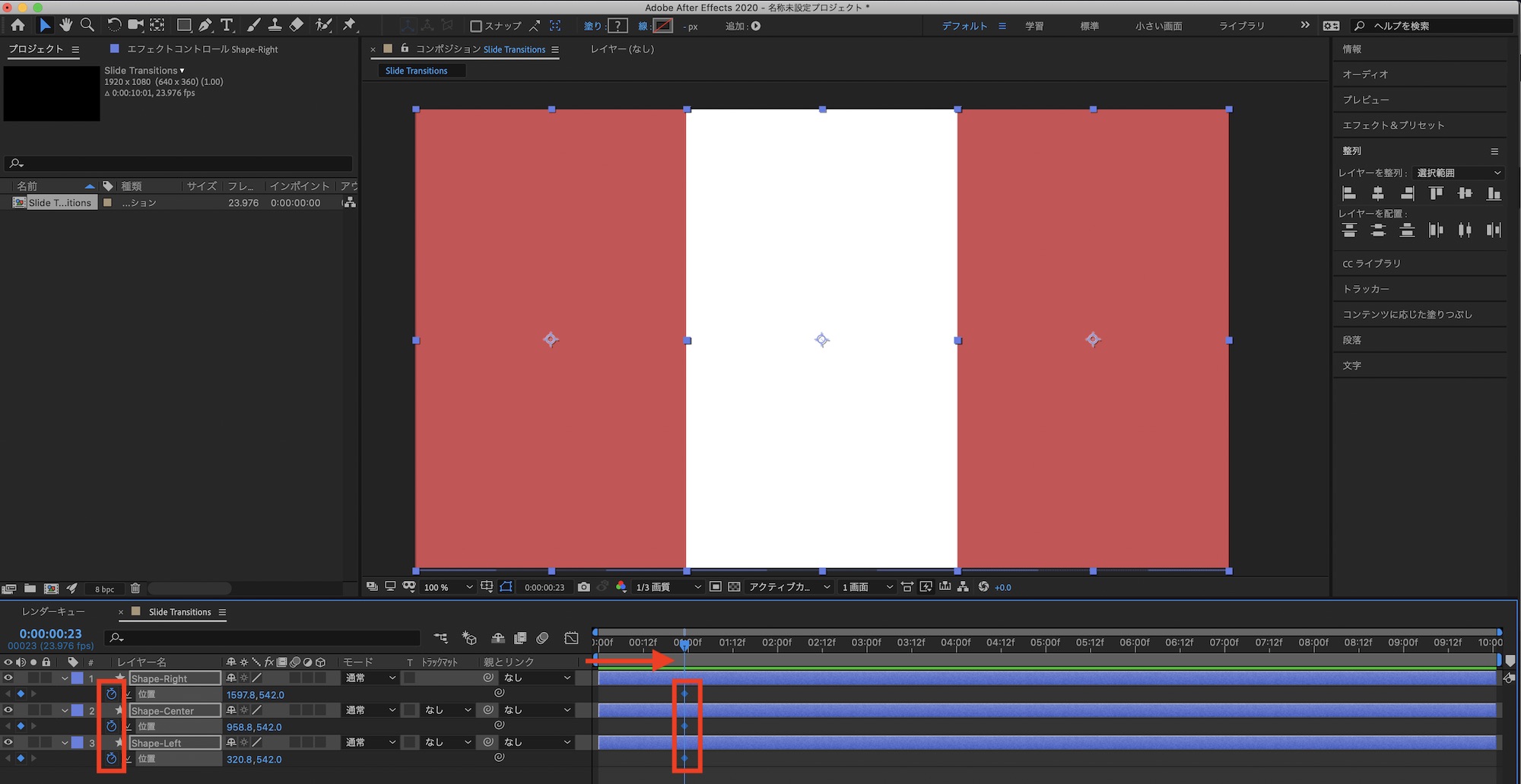
Task: Click the snapshot camera icon in viewer
Action: coord(583,587)
